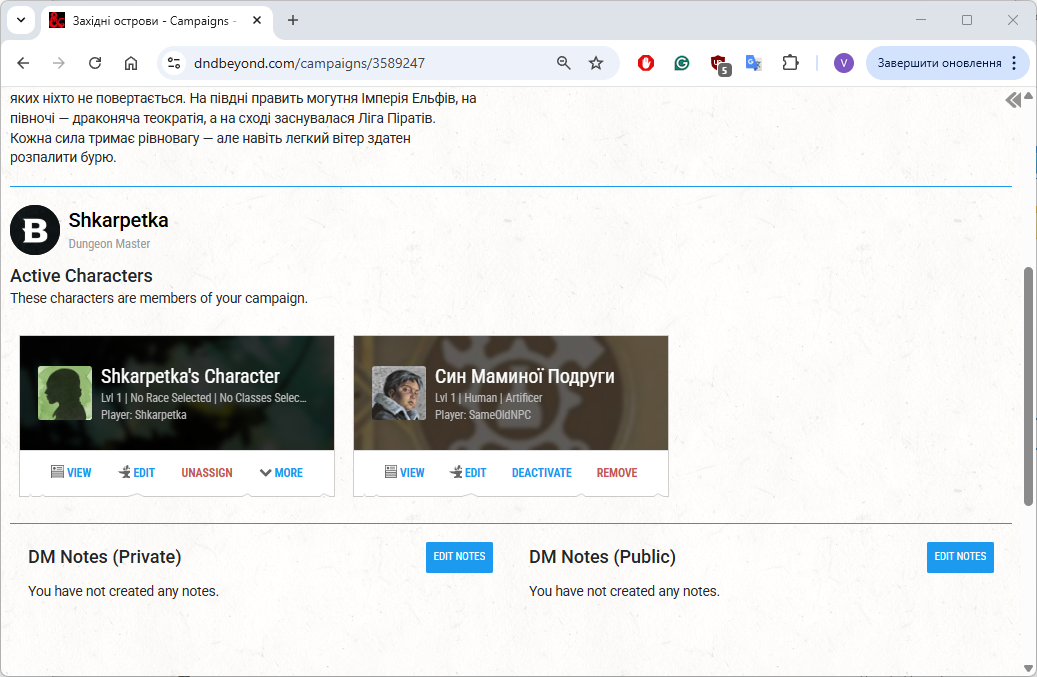Open the browser extensions puzzle icon
Image resolution: width=1037 pixels, height=677 pixels.
[x=790, y=63]
